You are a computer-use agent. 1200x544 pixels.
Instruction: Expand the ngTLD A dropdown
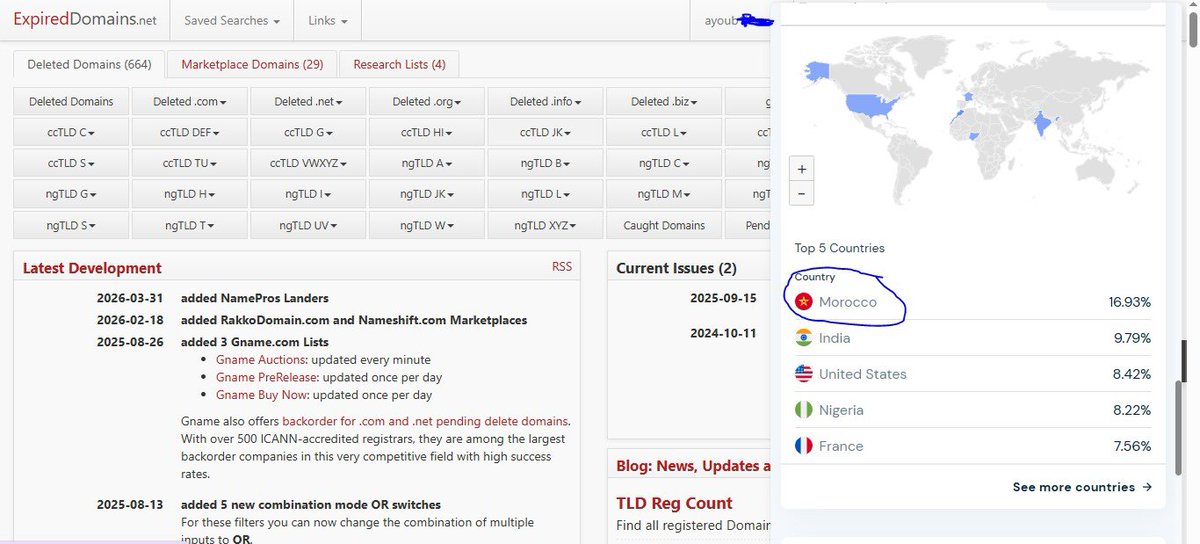[427, 163]
